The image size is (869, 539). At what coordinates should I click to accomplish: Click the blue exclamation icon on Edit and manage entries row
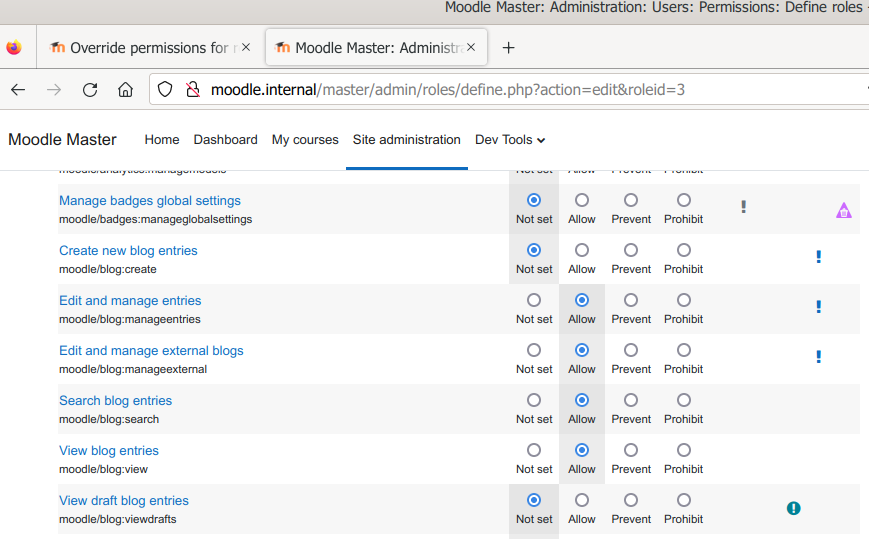[819, 306]
